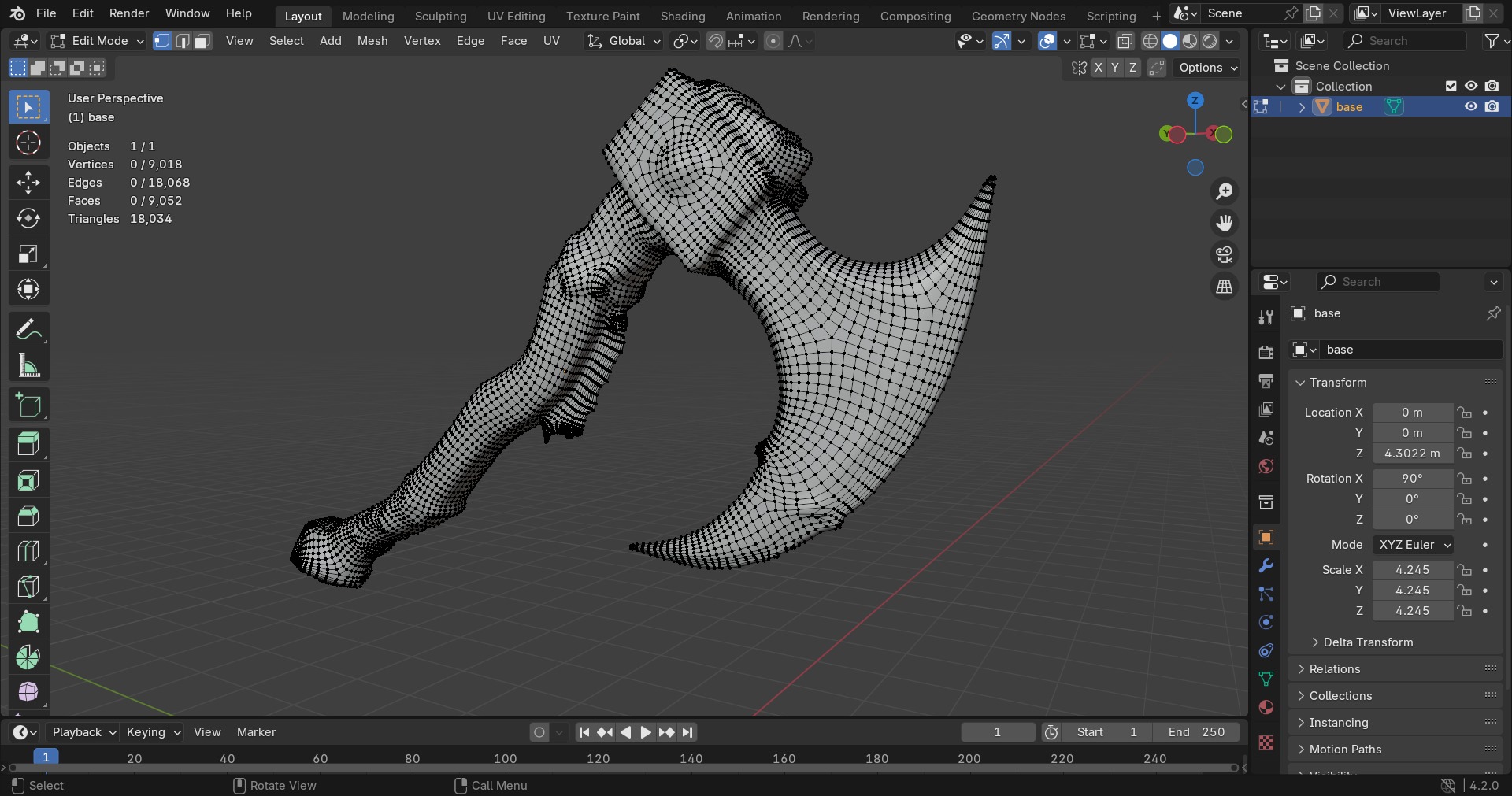Toggle Collection exclude checkbox
This screenshot has height=796, width=1512.
[x=1451, y=86]
